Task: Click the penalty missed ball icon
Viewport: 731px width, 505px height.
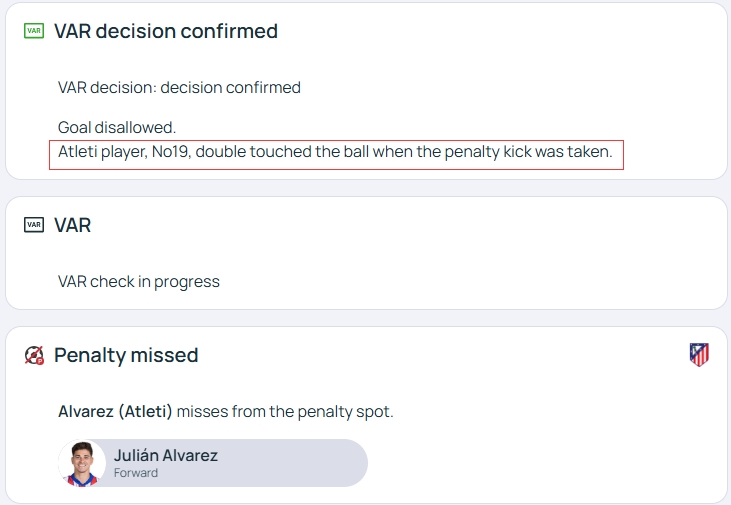Action: pos(34,355)
